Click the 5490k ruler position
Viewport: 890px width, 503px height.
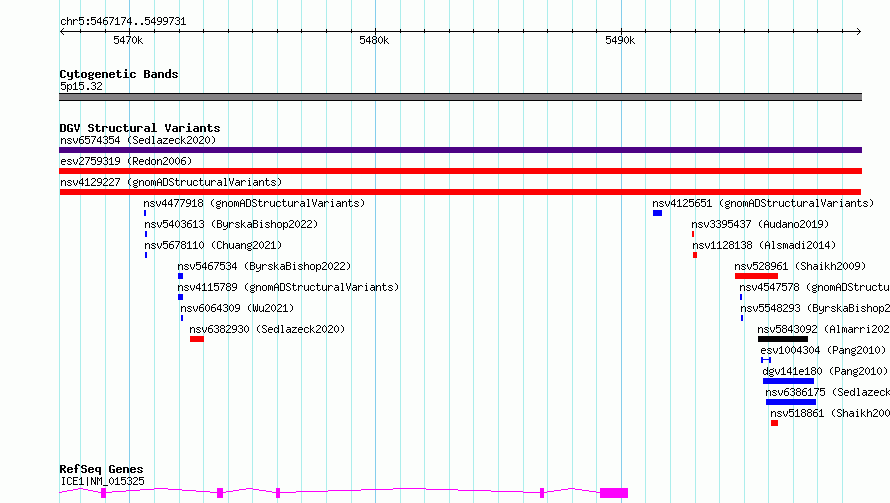[620, 40]
